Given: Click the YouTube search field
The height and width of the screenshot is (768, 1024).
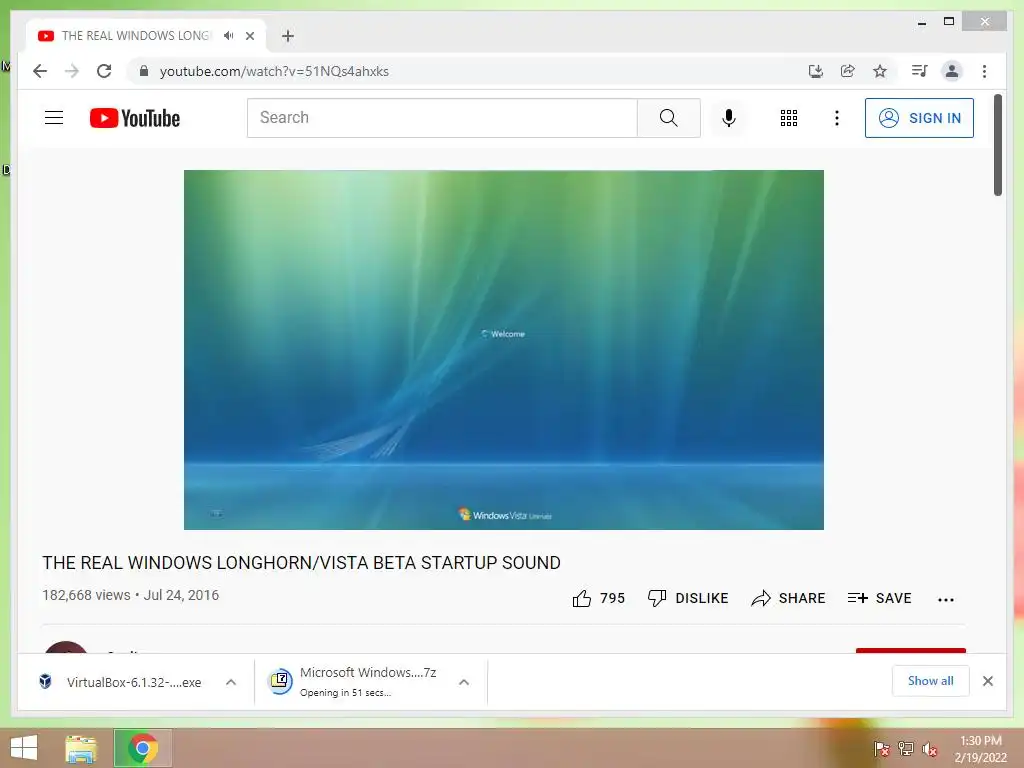Looking at the screenshot, I should tap(442, 118).
